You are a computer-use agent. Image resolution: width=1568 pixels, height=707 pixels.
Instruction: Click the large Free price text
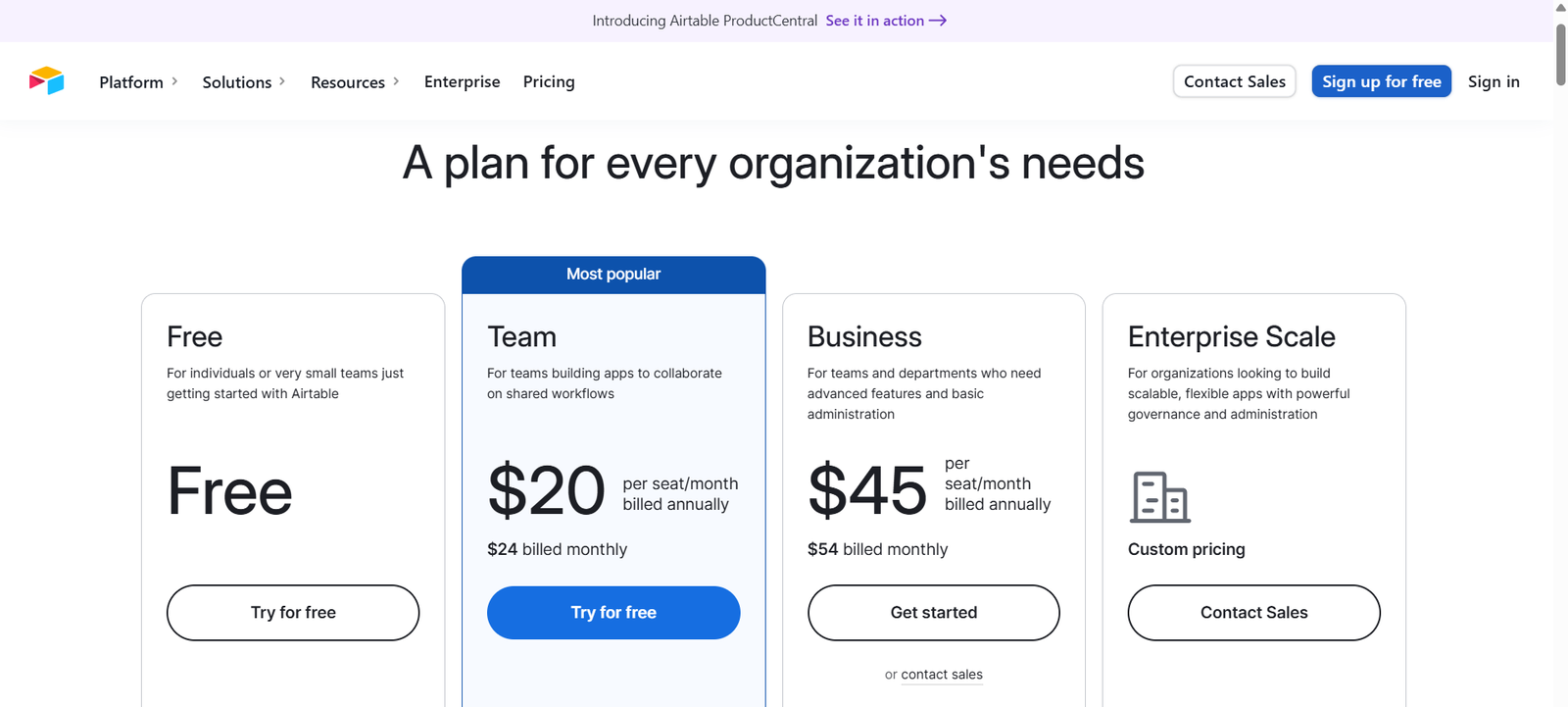tap(230, 490)
